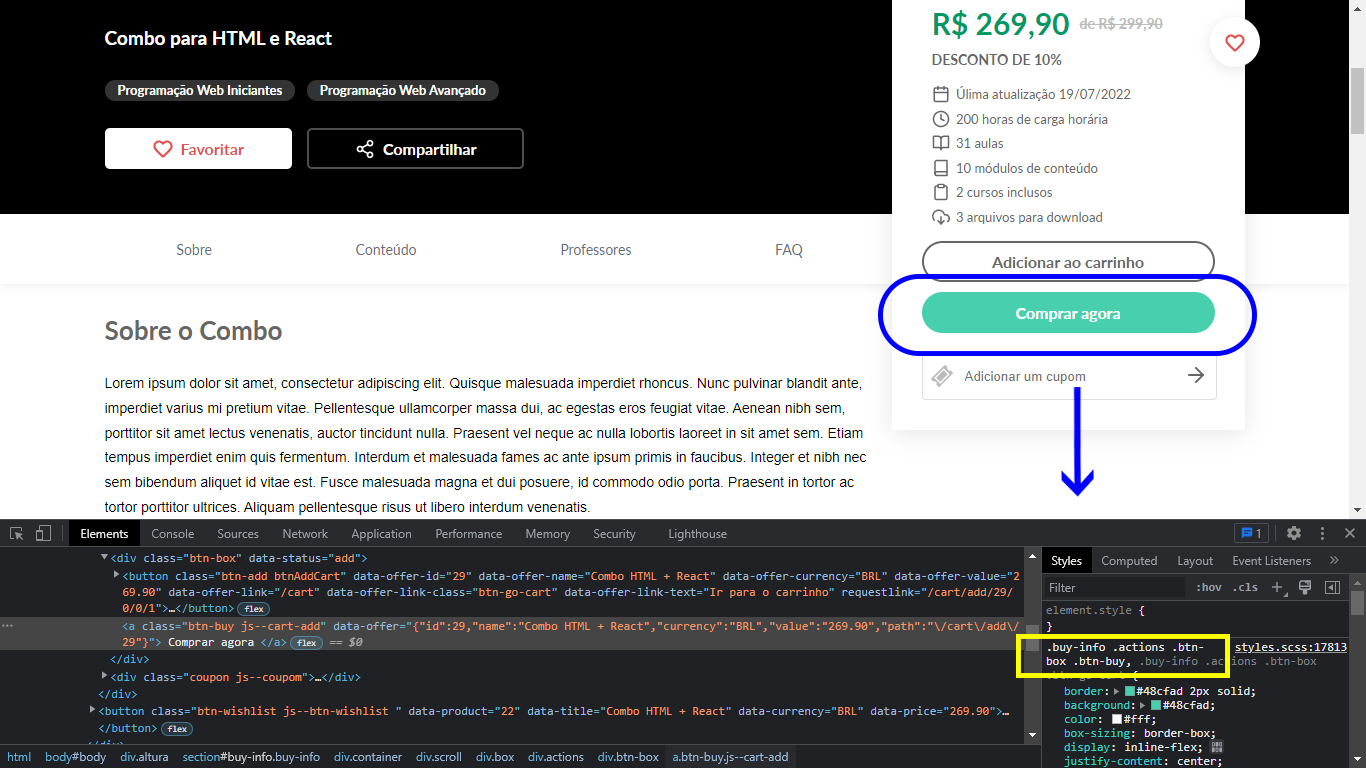Open the DevTools three-dot customize menu
Image resolution: width=1366 pixels, height=768 pixels.
point(1322,533)
